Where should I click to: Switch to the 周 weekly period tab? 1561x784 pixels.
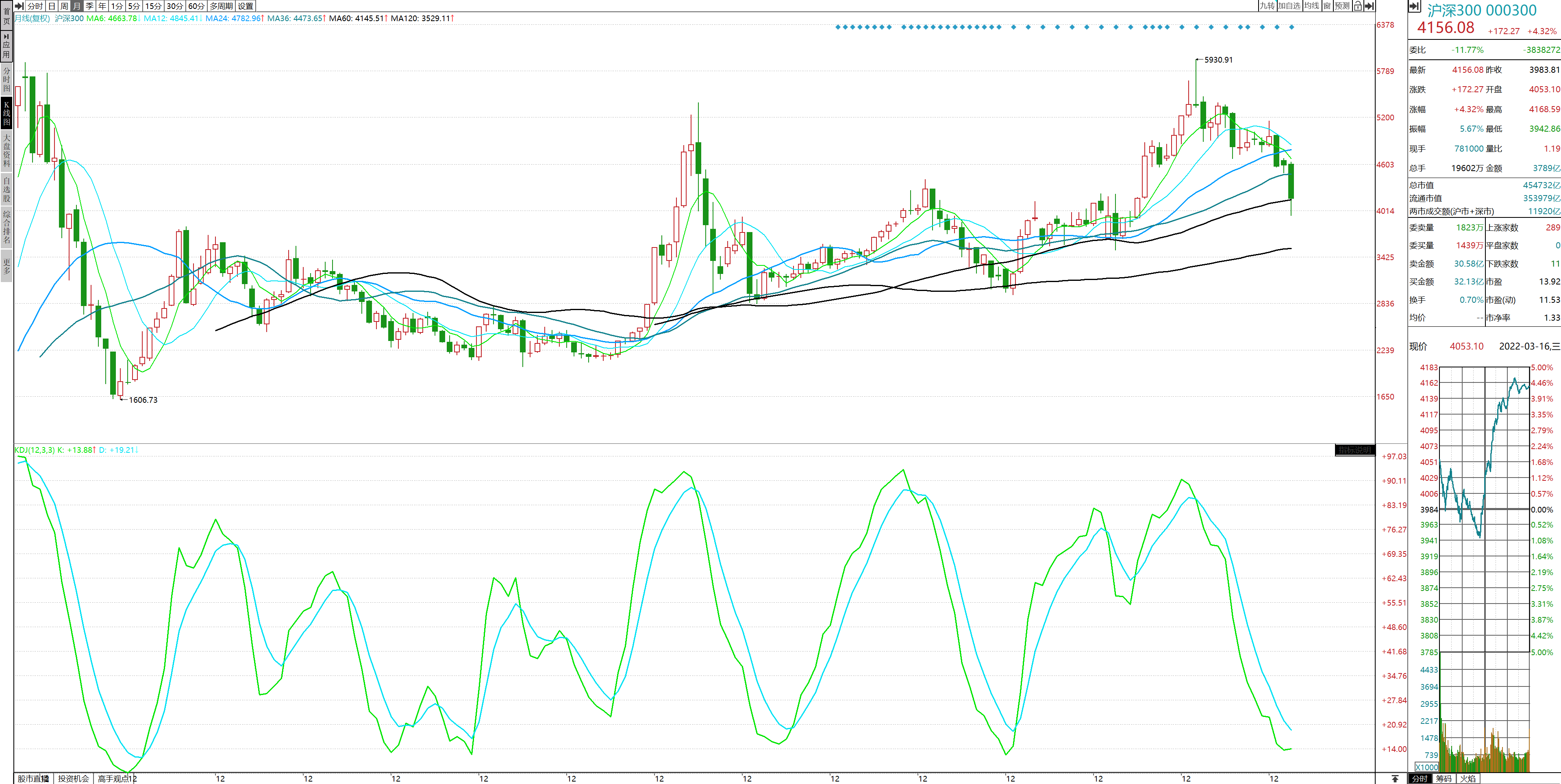pyautogui.click(x=64, y=6)
